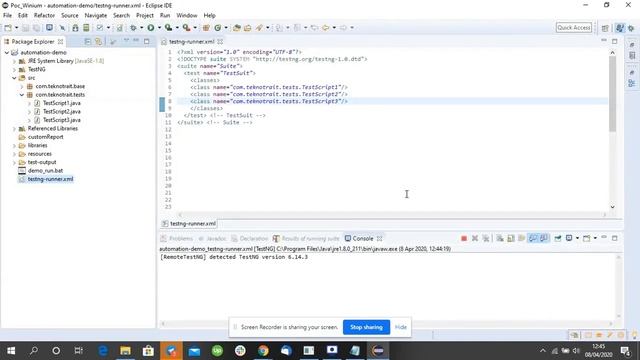
Task: Select test-output folder
Action: (x=42, y=162)
